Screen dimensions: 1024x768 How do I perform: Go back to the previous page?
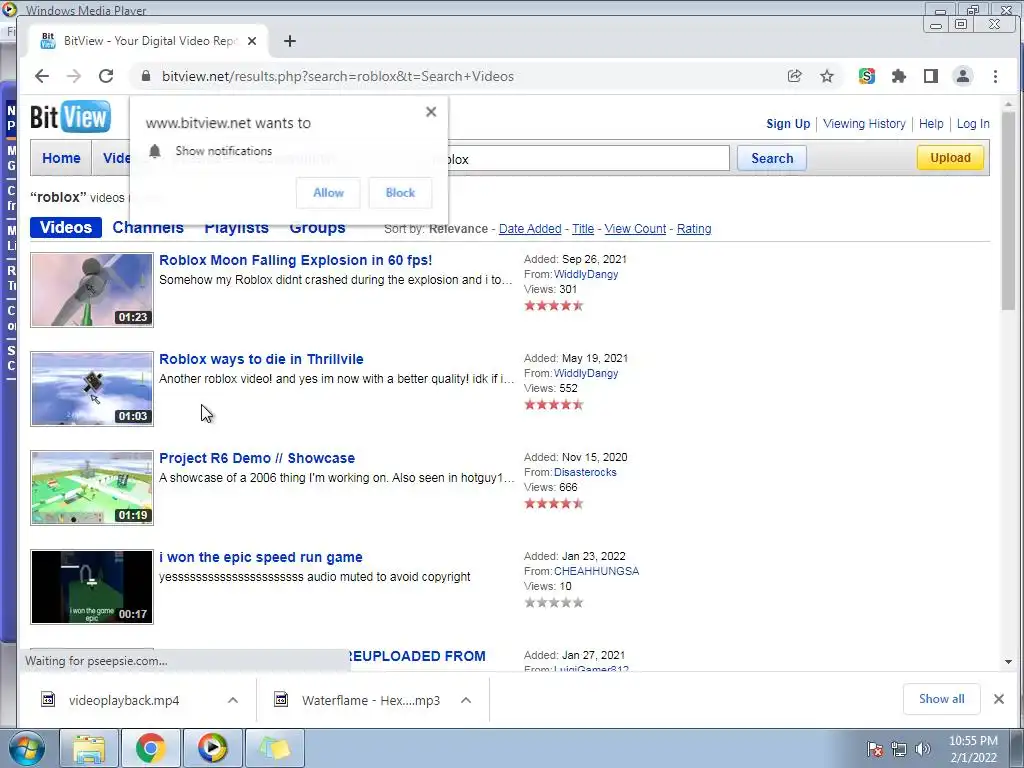(42, 76)
